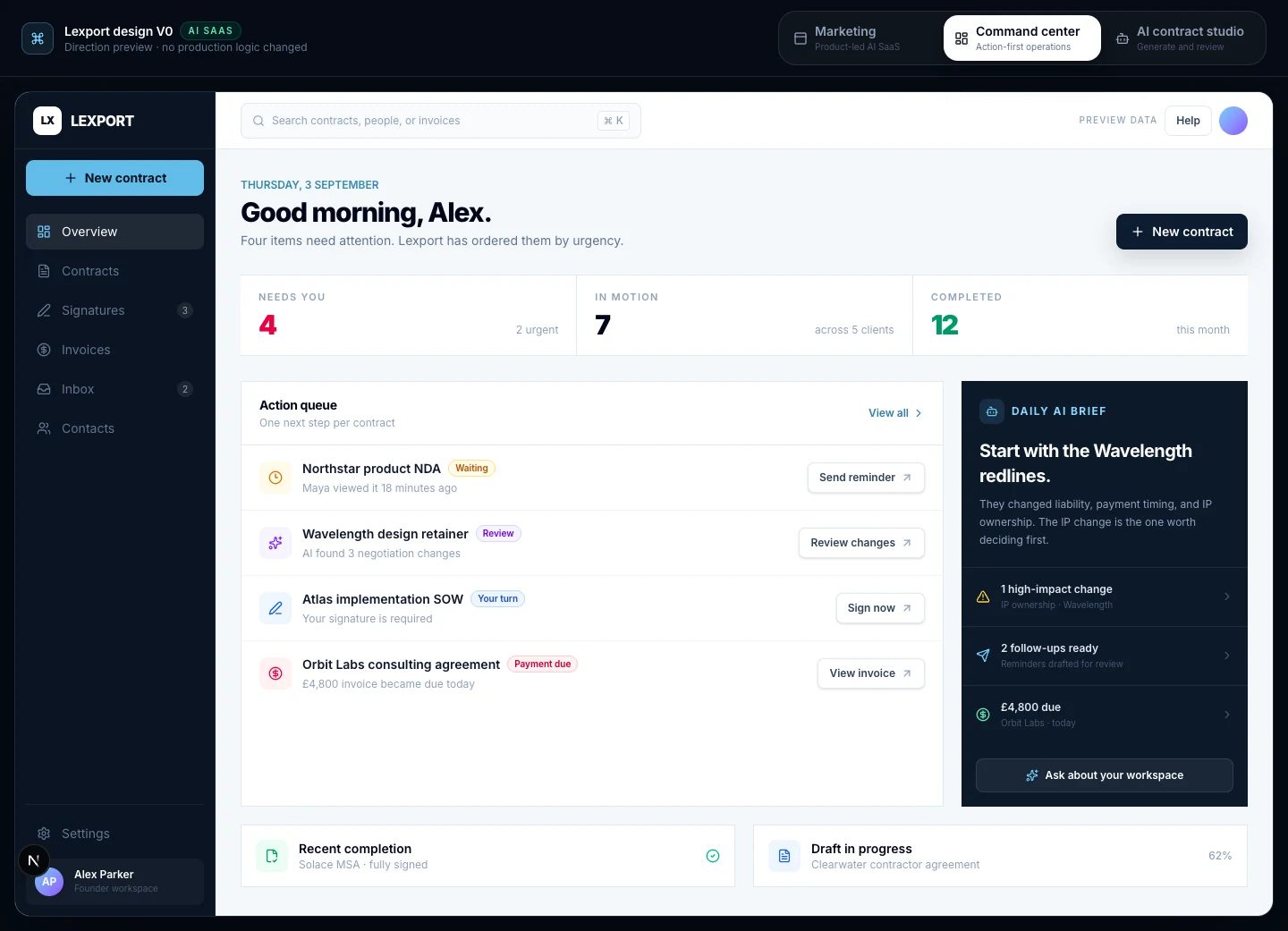Switch to the AI contract studio tab
The height and width of the screenshot is (931, 1288).
pyautogui.click(x=1183, y=38)
